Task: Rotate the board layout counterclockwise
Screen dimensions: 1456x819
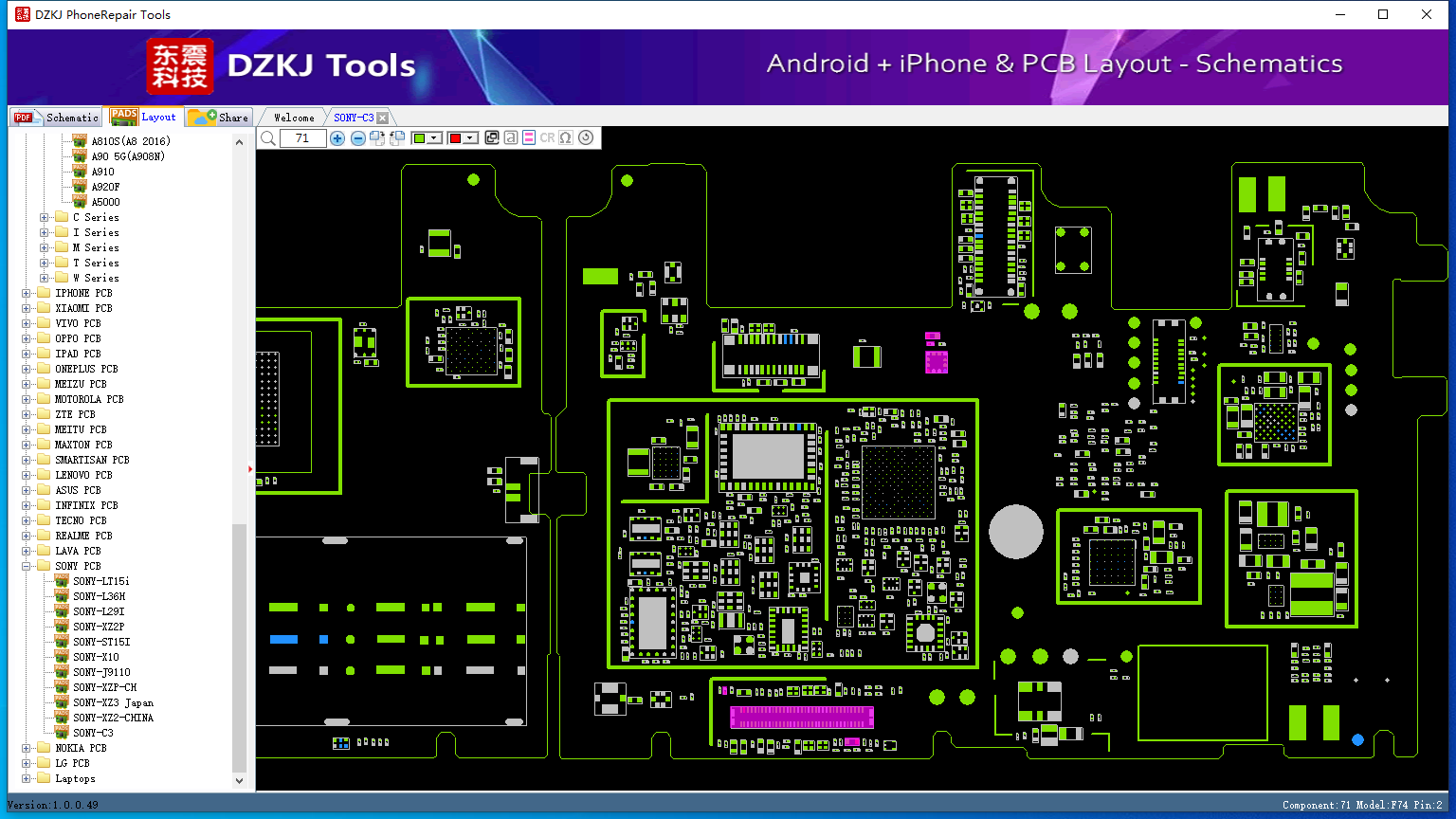Action: click(x=397, y=138)
